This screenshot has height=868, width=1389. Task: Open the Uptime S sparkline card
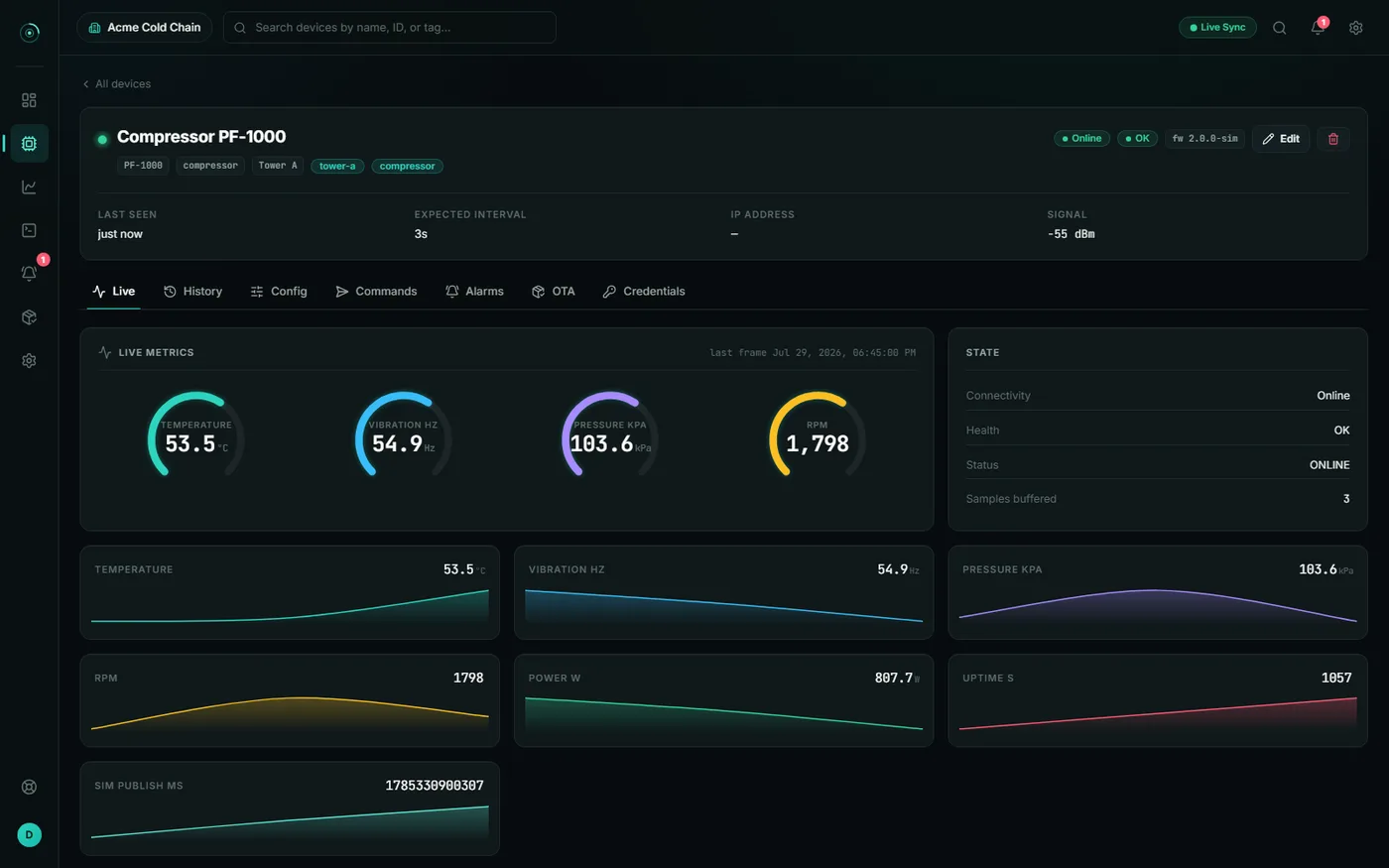pos(1158,700)
